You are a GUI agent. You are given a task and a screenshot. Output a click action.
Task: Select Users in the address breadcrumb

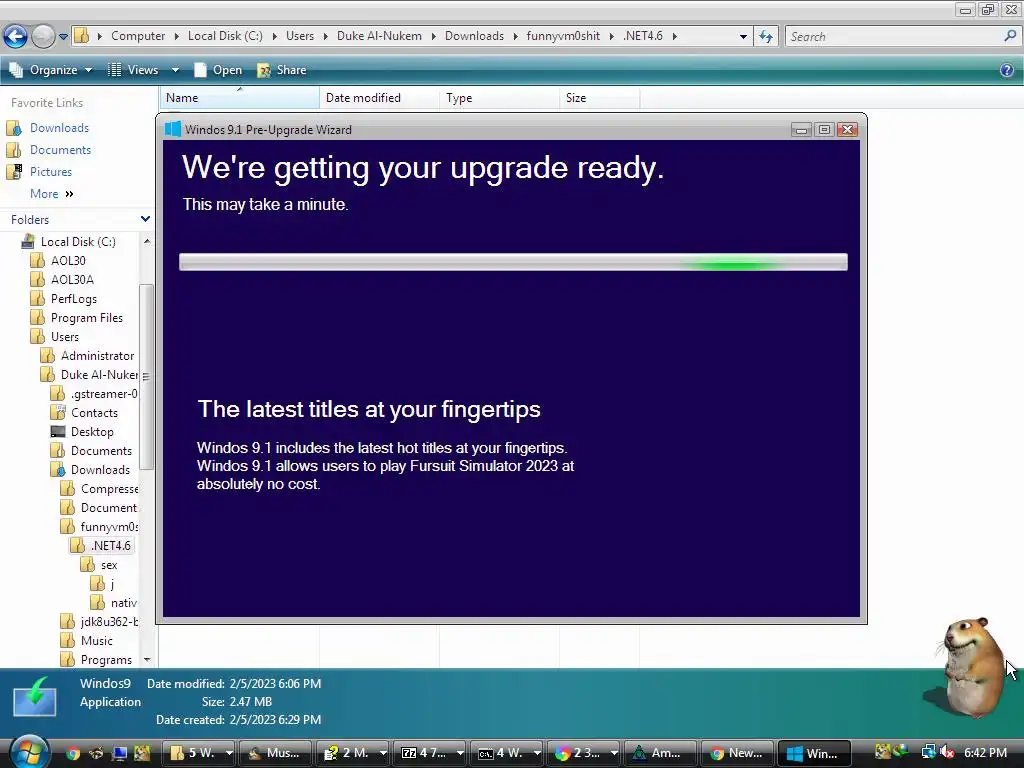point(300,36)
